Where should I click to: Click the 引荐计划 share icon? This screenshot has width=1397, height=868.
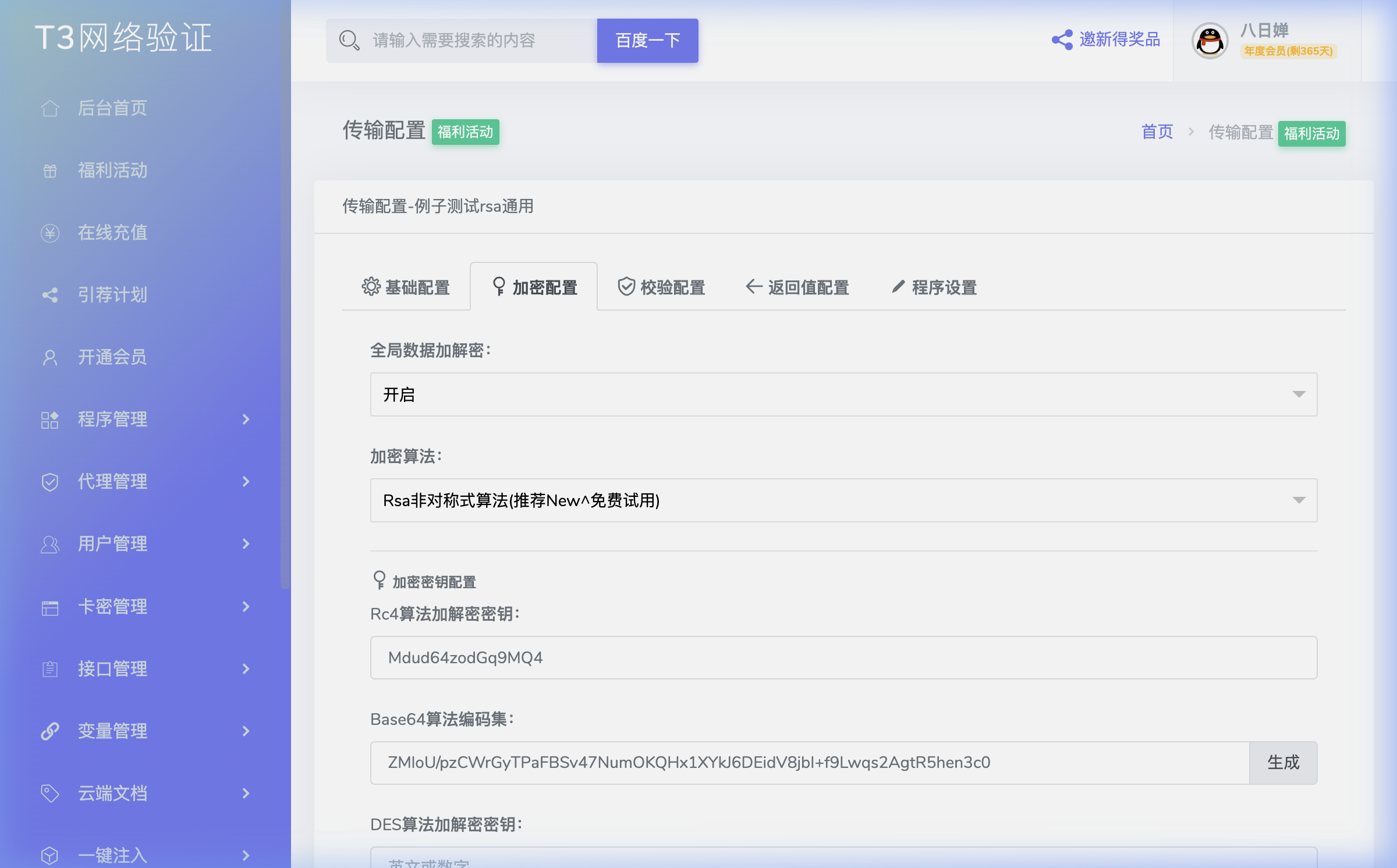pyautogui.click(x=50, y=295)
